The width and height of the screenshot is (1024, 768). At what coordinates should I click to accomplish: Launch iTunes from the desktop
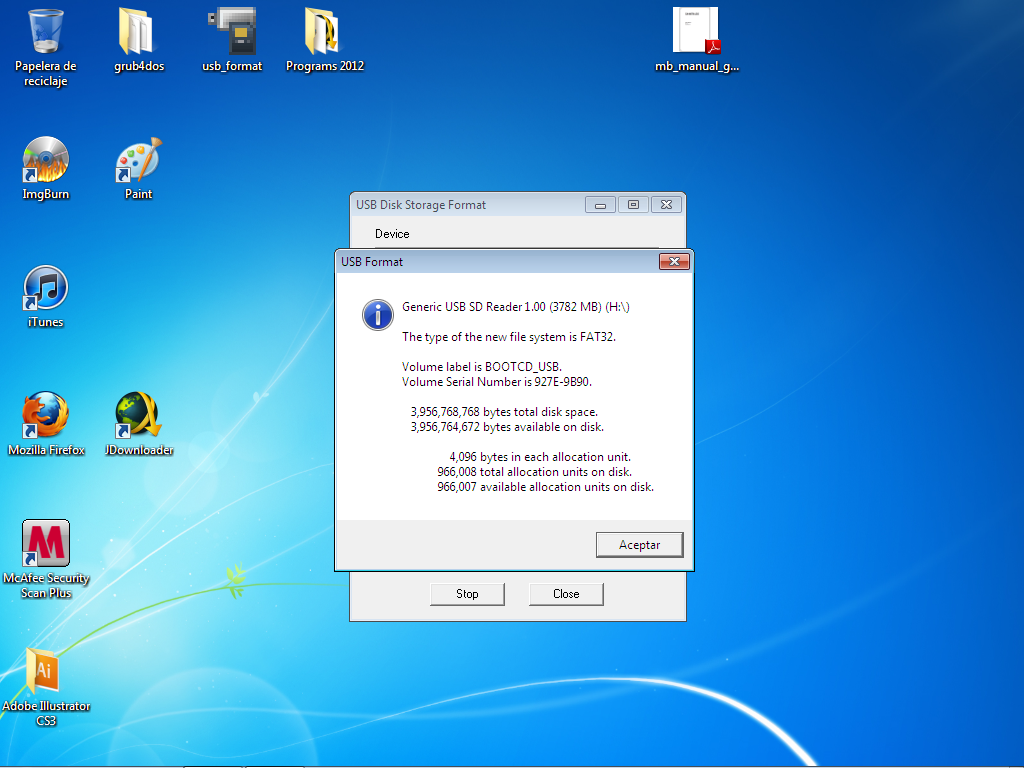(46, 288)
